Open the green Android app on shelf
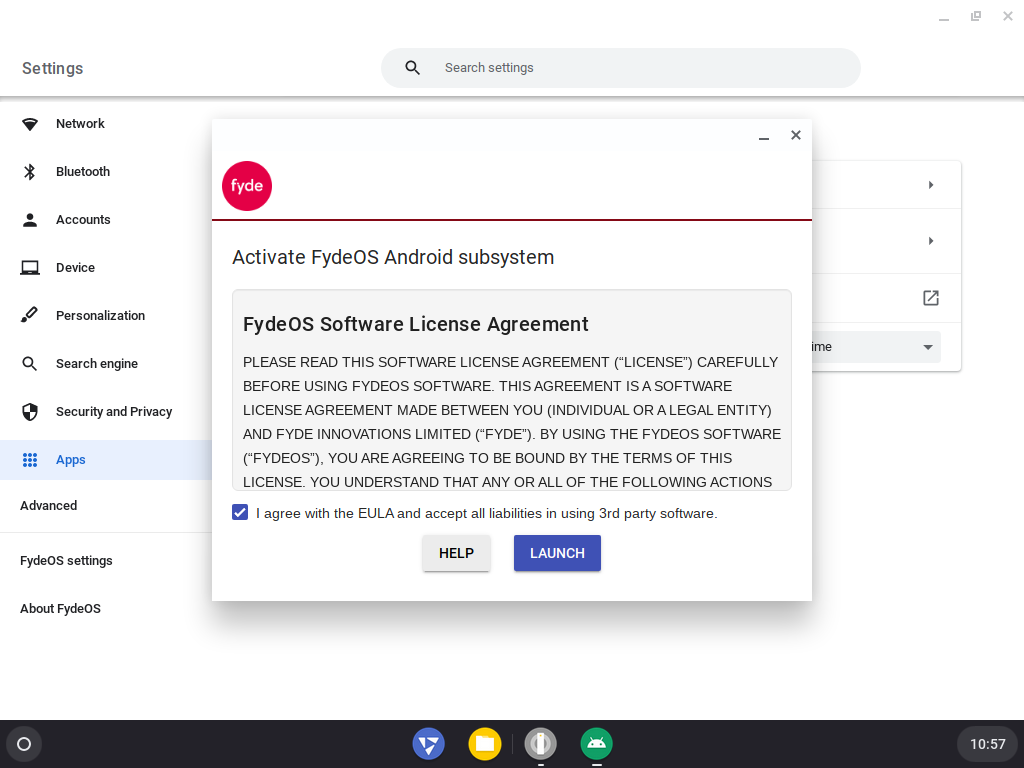The image size is (1024, 768). (596, 744)
